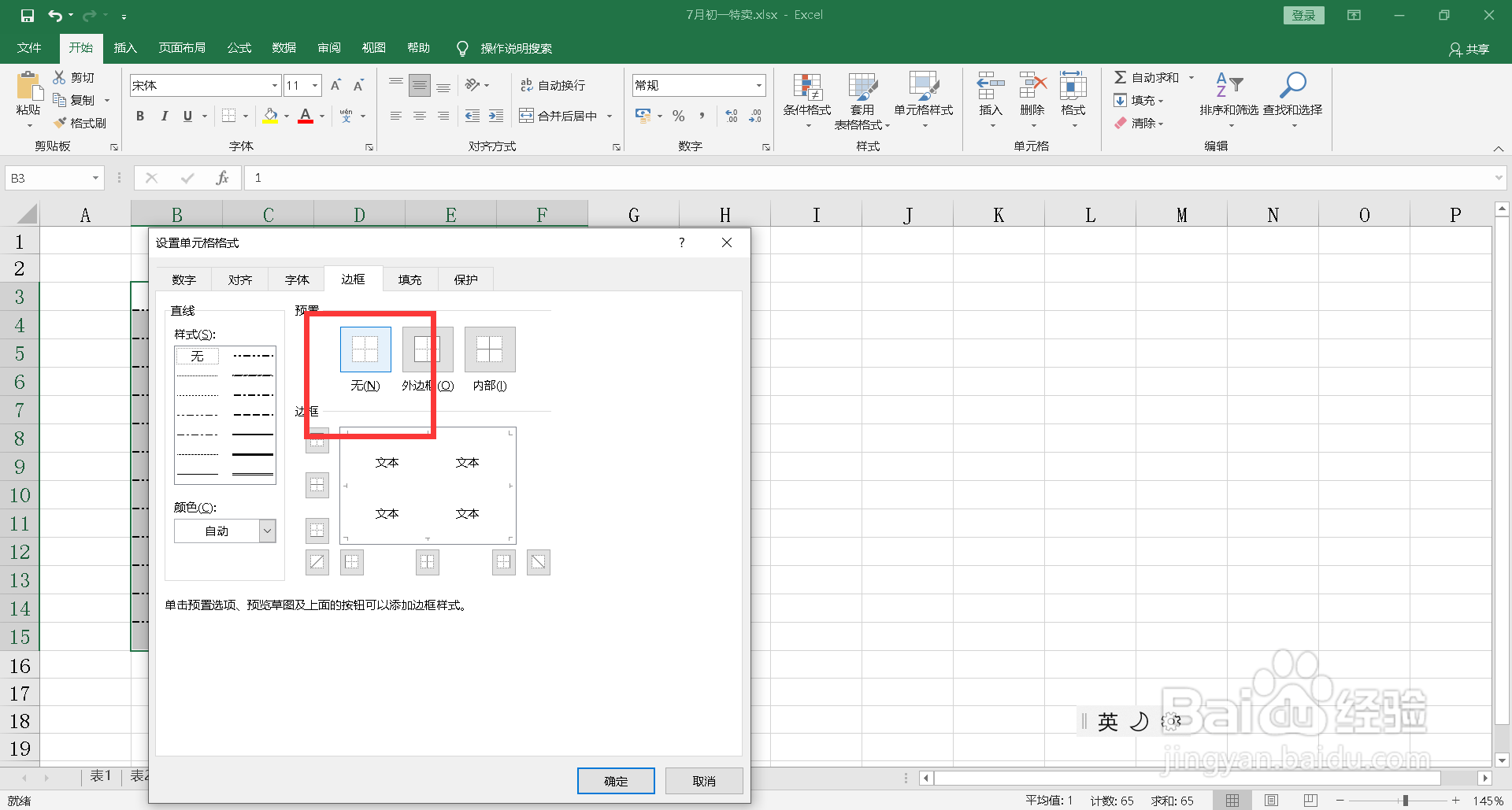Click the Percent style icon
This screenshot has width=1512, height=810.
(679, 116)
